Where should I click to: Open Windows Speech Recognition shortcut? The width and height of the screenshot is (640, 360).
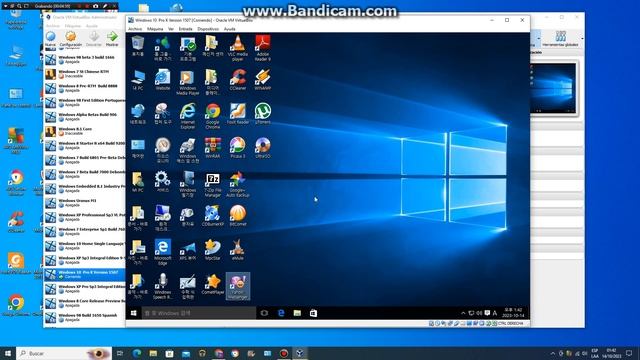(162, 287)
